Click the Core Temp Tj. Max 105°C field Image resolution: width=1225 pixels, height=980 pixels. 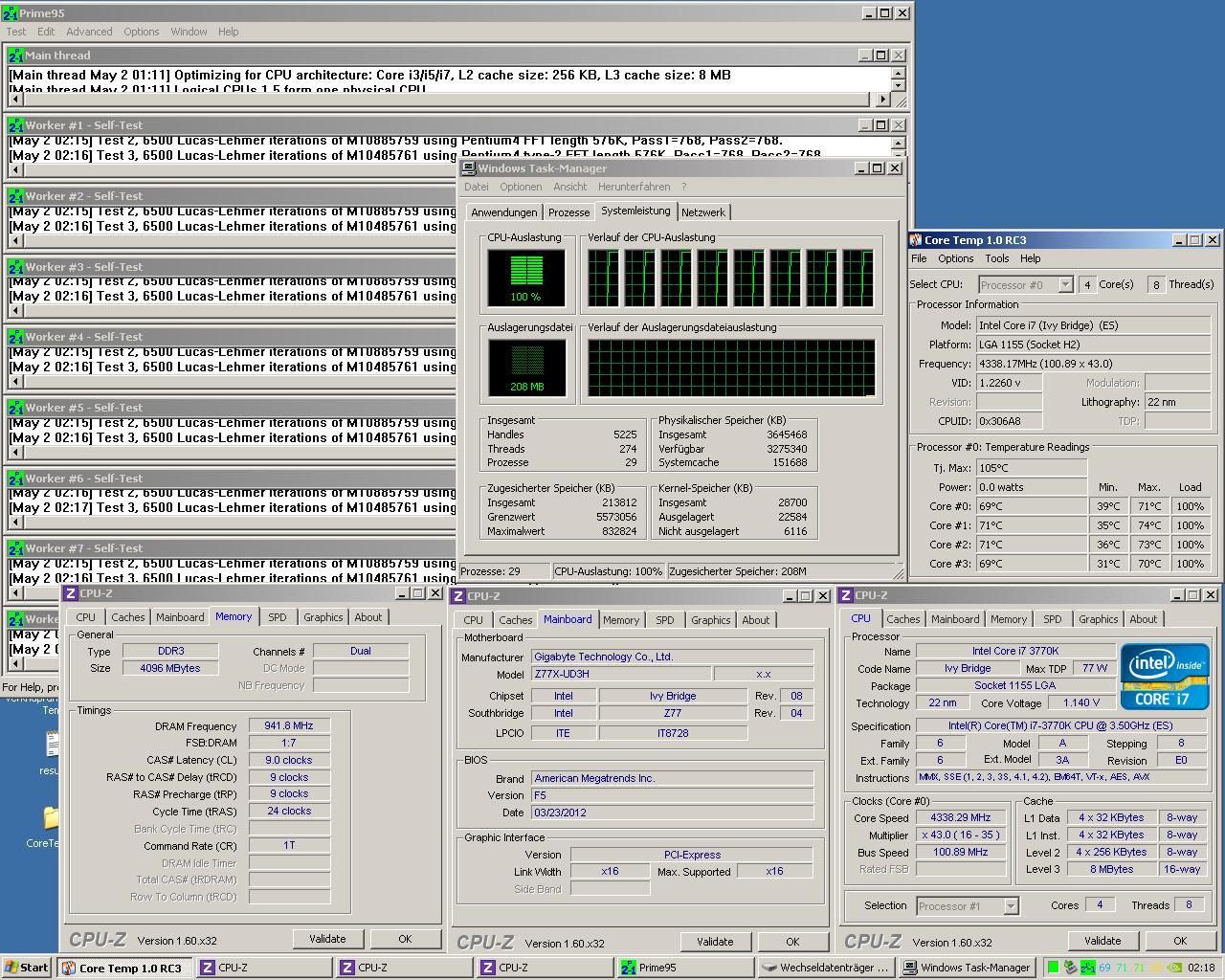[1032, 468]
